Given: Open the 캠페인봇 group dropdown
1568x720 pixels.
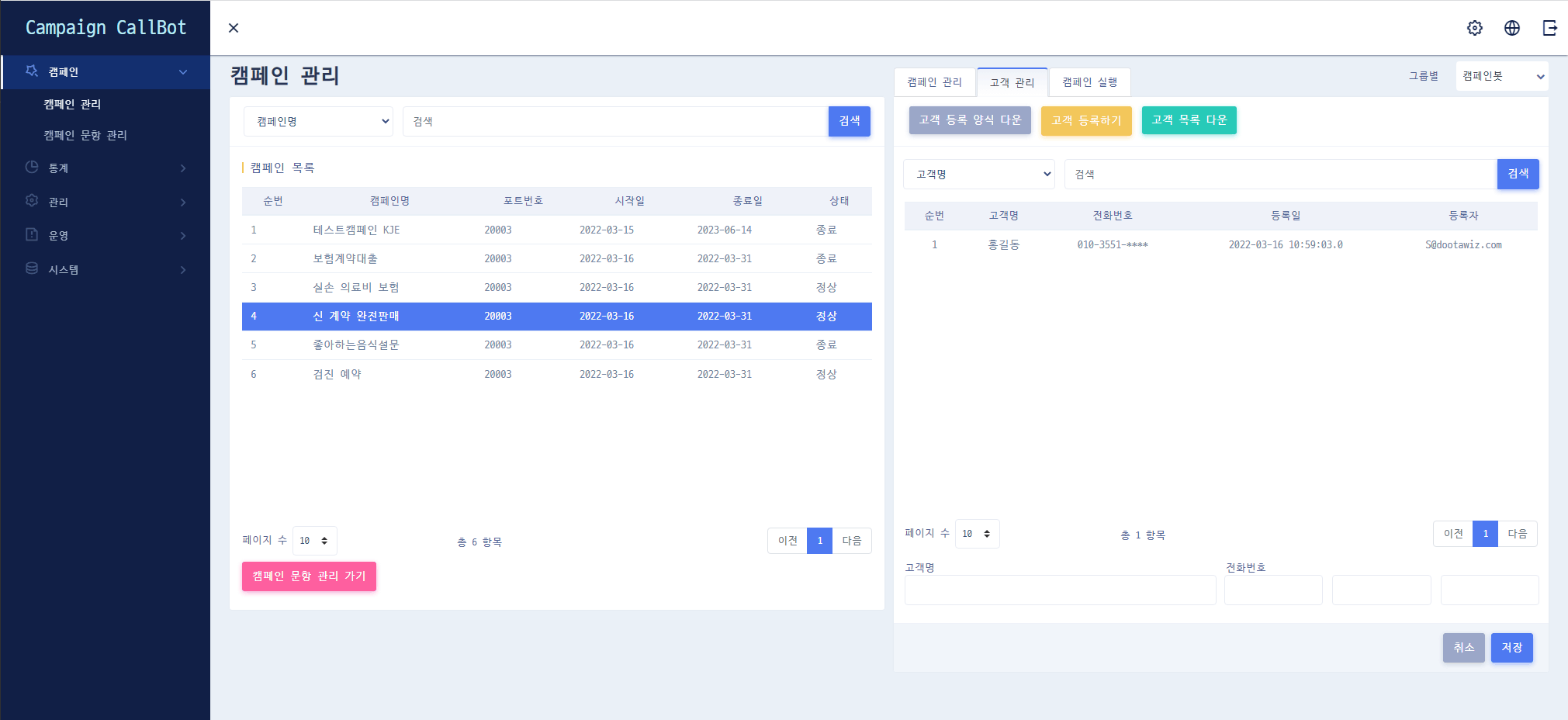Looking at the screenshot, I should tap(1501, 76).
